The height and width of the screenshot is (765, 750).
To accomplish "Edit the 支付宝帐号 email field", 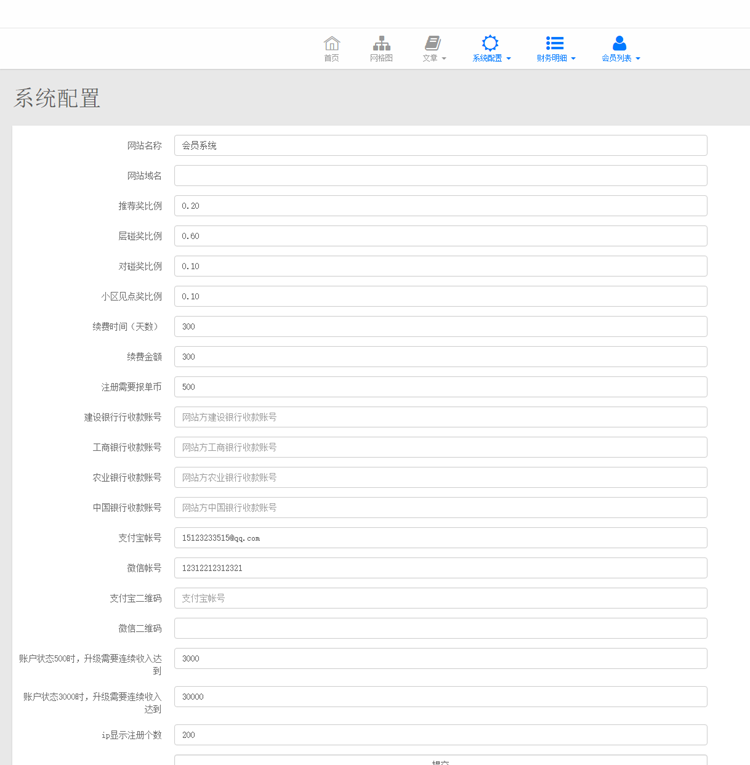I will 441,538.
